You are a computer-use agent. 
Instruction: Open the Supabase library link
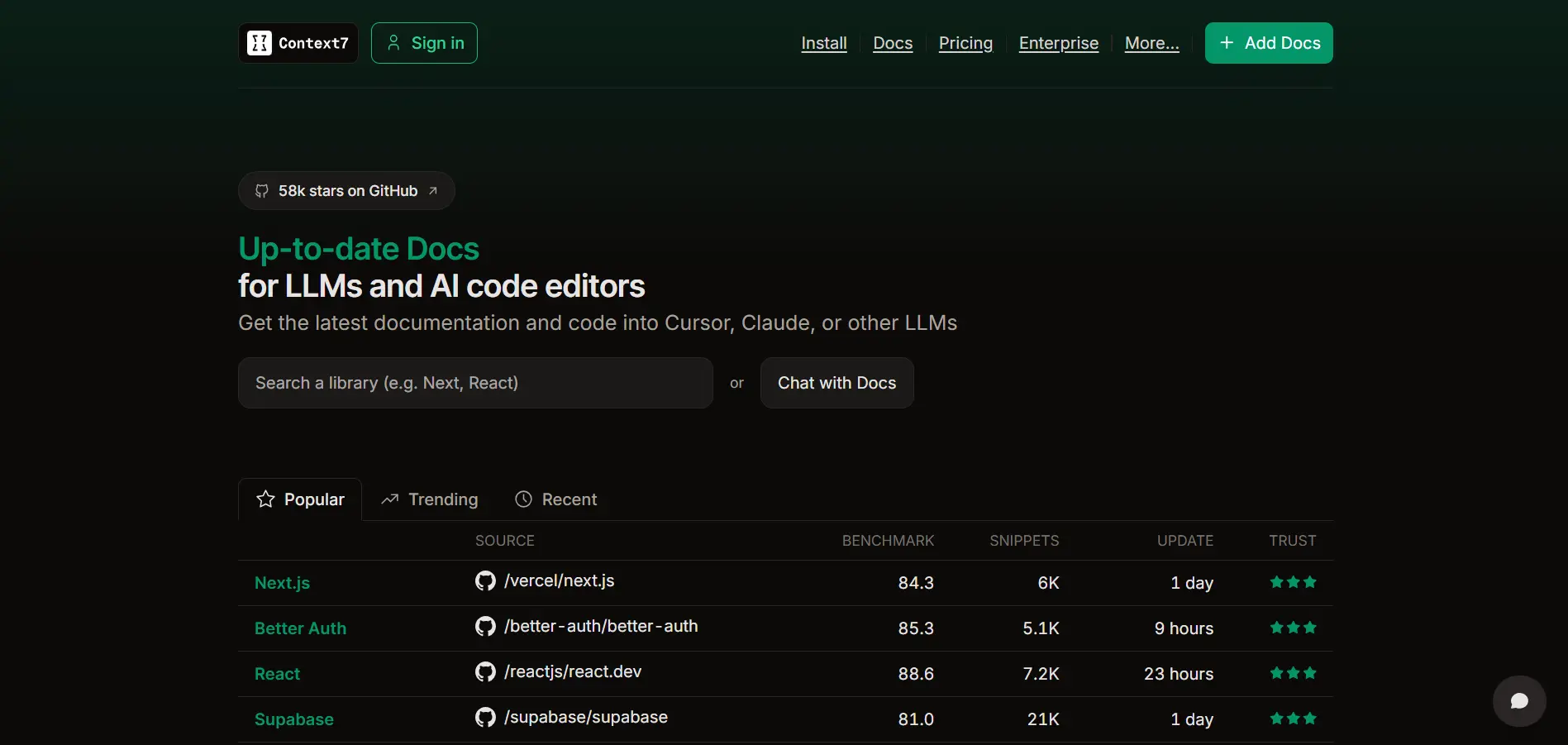pos(294,719)
